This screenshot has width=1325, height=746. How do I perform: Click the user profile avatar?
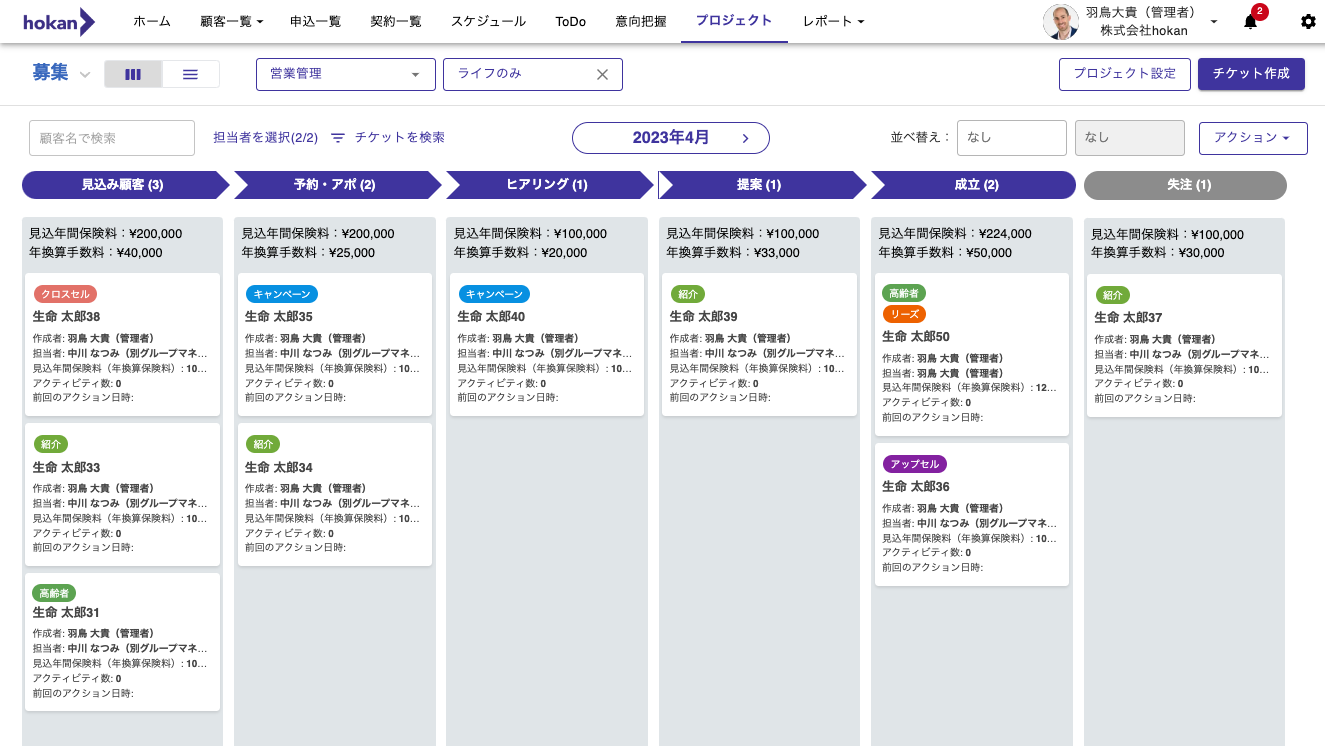1061,22
